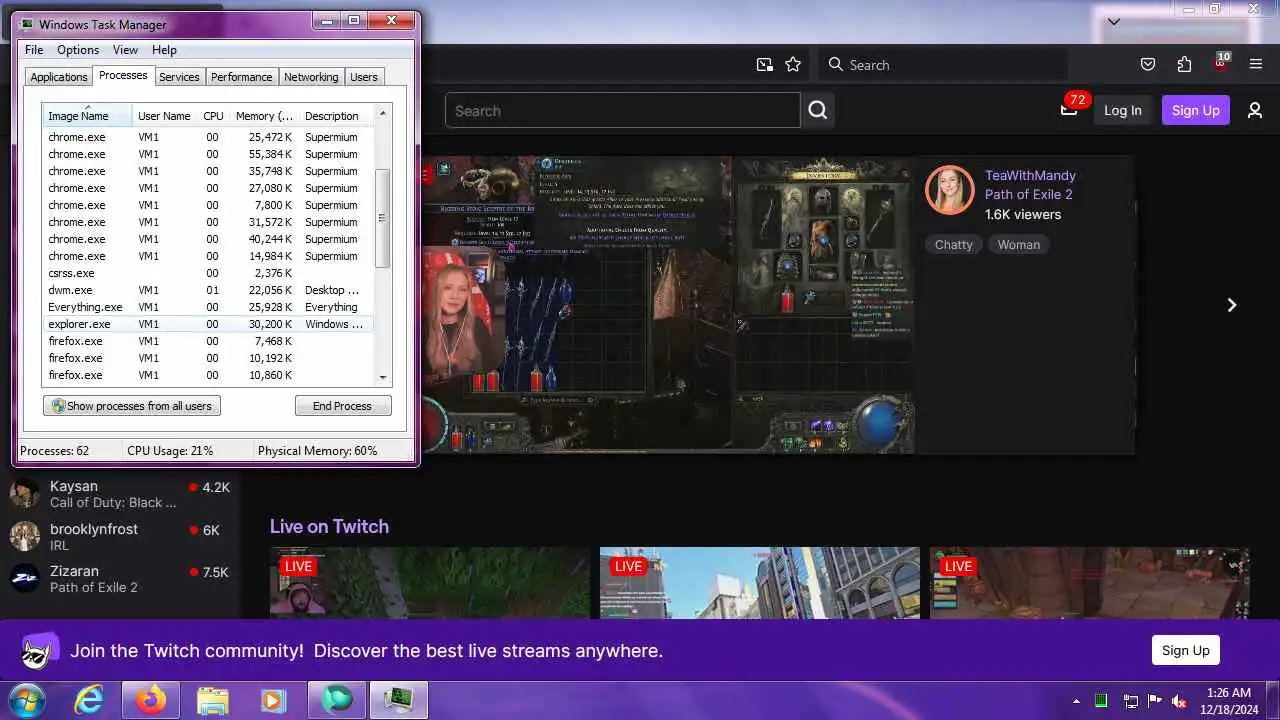The image size is (1280, 720).
Task: Click the uBlock extension icon showing 10
Action: (1220, 63)
